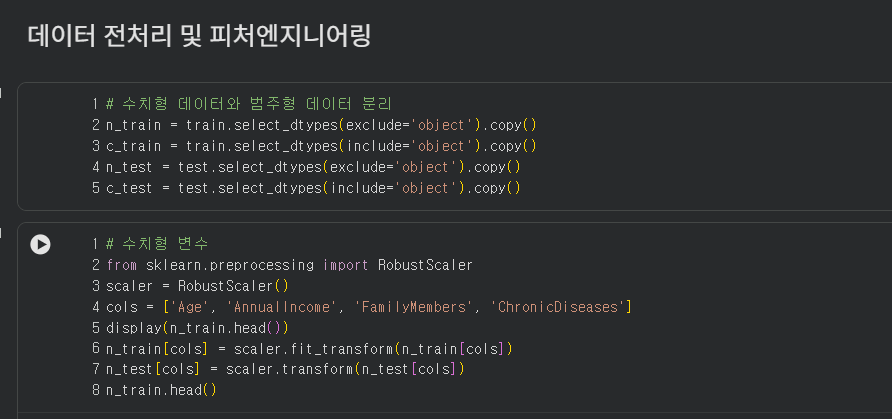The width and height of the screenshot is (892, 419).
Task: Select line 'display(n_train.head())'
Action: [x=197, y=328]
